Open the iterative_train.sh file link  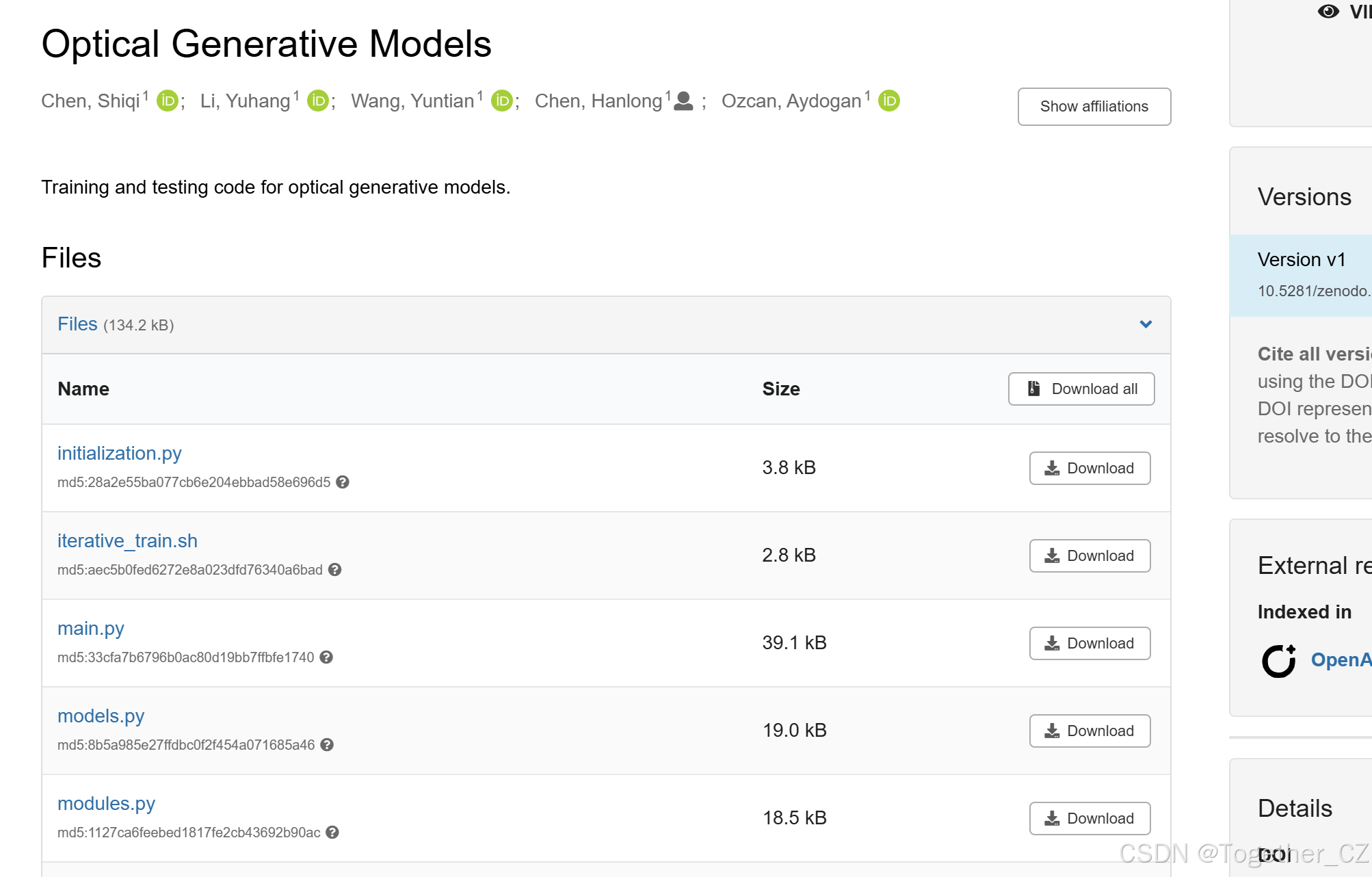[x=127, y=541]
